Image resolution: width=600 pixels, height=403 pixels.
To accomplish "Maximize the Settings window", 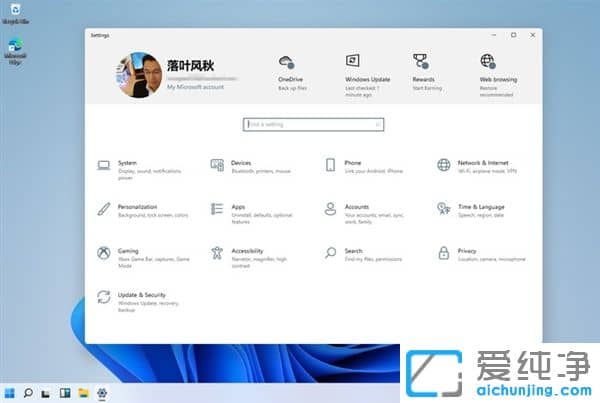I will (514, 35).
